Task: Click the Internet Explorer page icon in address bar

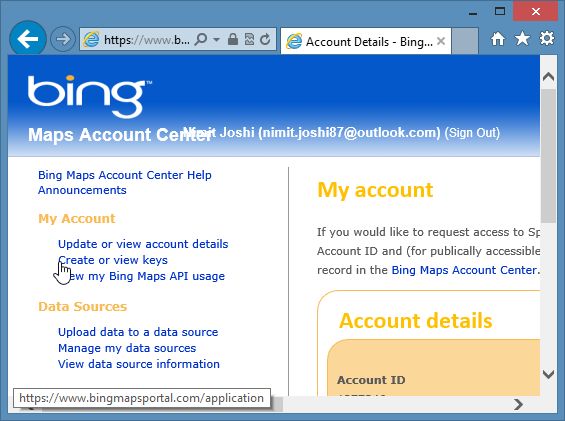Action: pos(91,39)
